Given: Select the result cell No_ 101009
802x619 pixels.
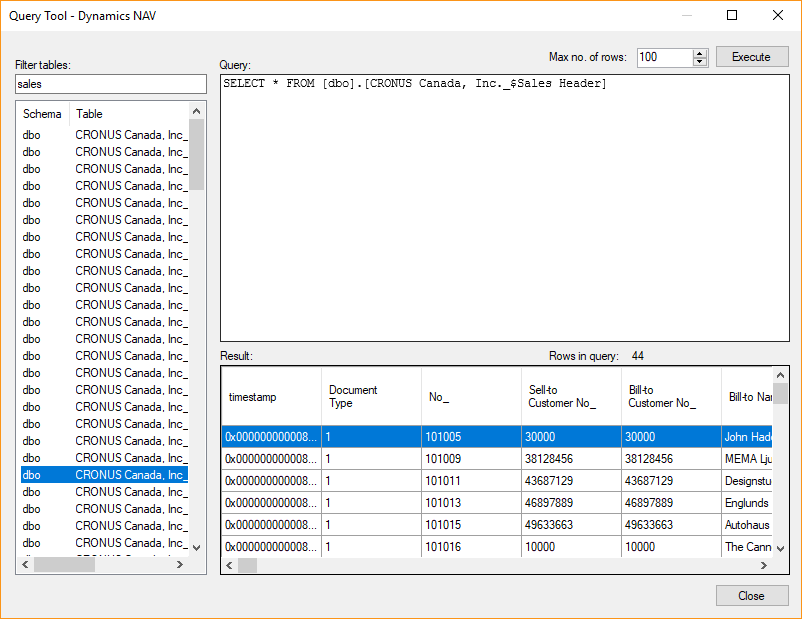Looking at the screenshot, I should point(472,459).
